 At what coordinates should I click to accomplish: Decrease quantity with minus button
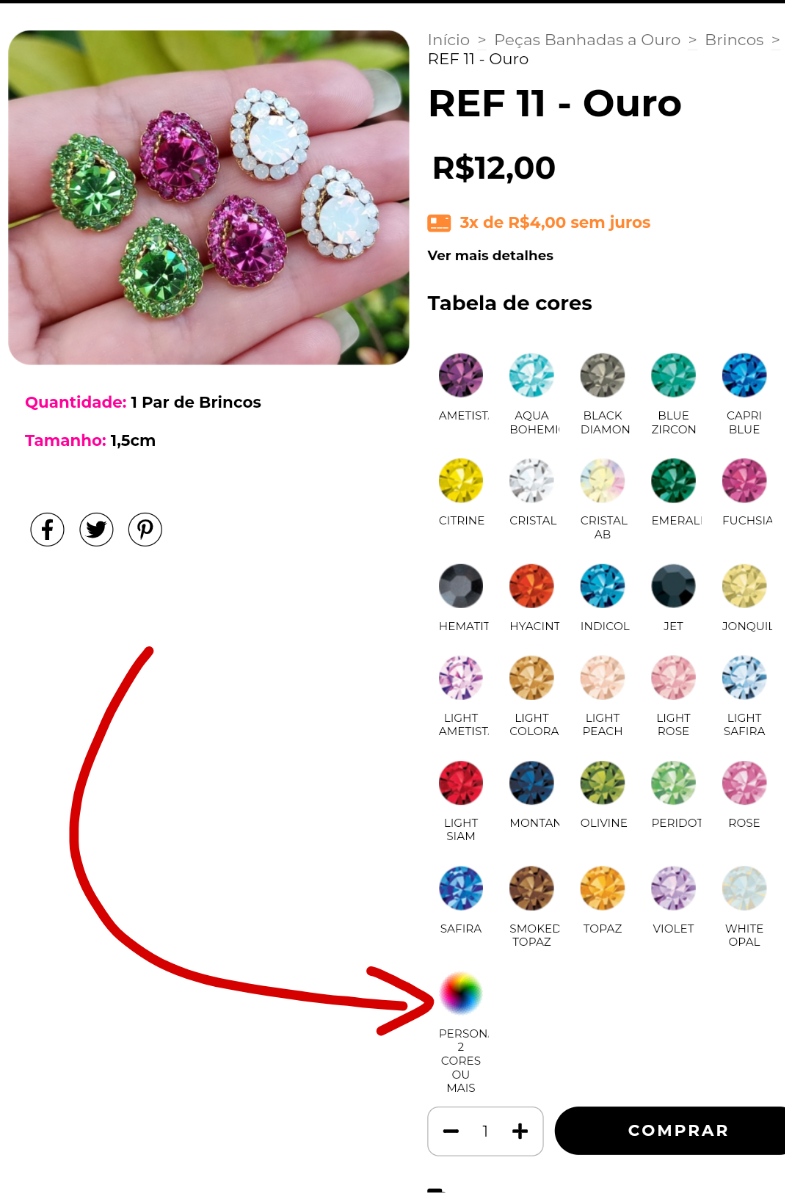pyautogui.click(x=451, y=1131)
